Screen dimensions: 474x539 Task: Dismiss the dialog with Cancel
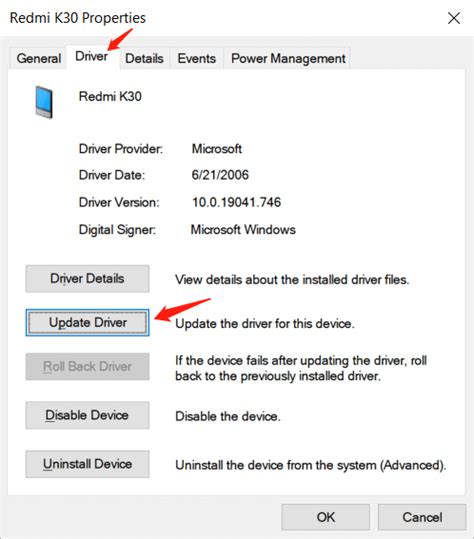[422, 517]
